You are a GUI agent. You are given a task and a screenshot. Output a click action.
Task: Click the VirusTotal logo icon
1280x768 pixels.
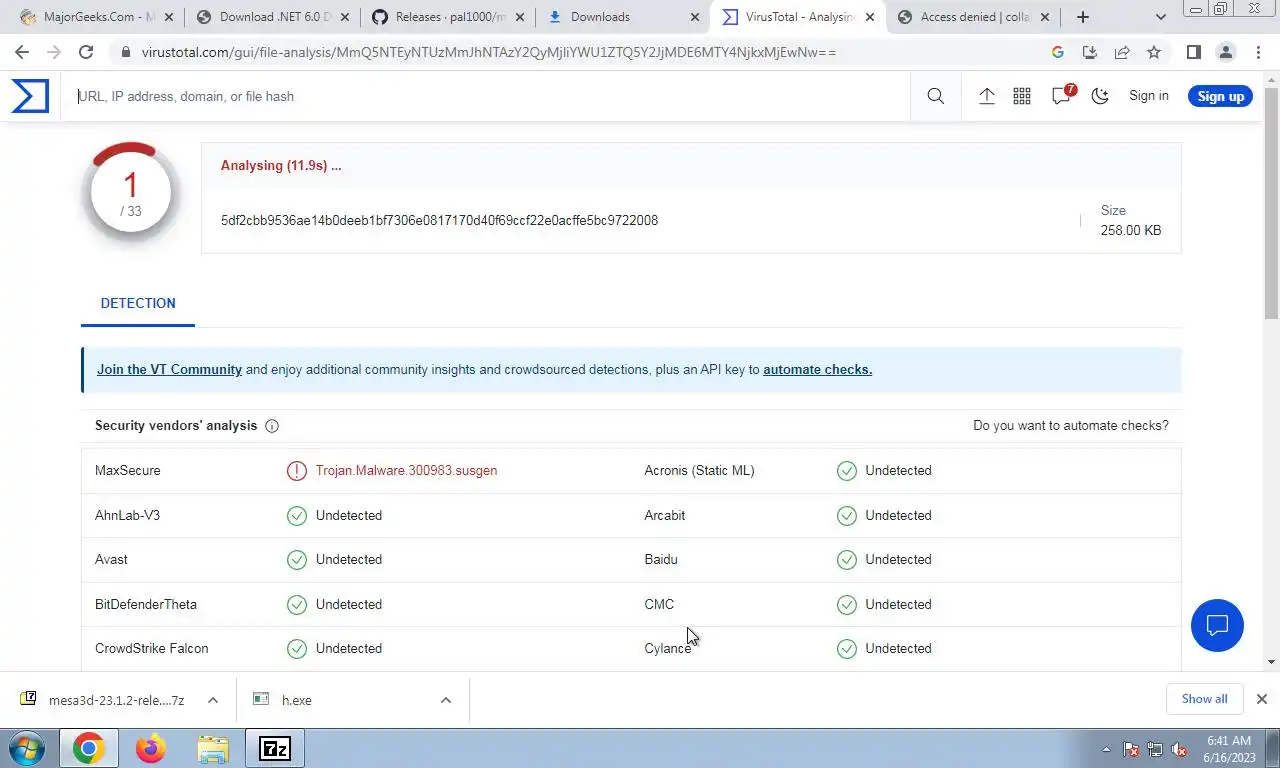tap(30, 96)
